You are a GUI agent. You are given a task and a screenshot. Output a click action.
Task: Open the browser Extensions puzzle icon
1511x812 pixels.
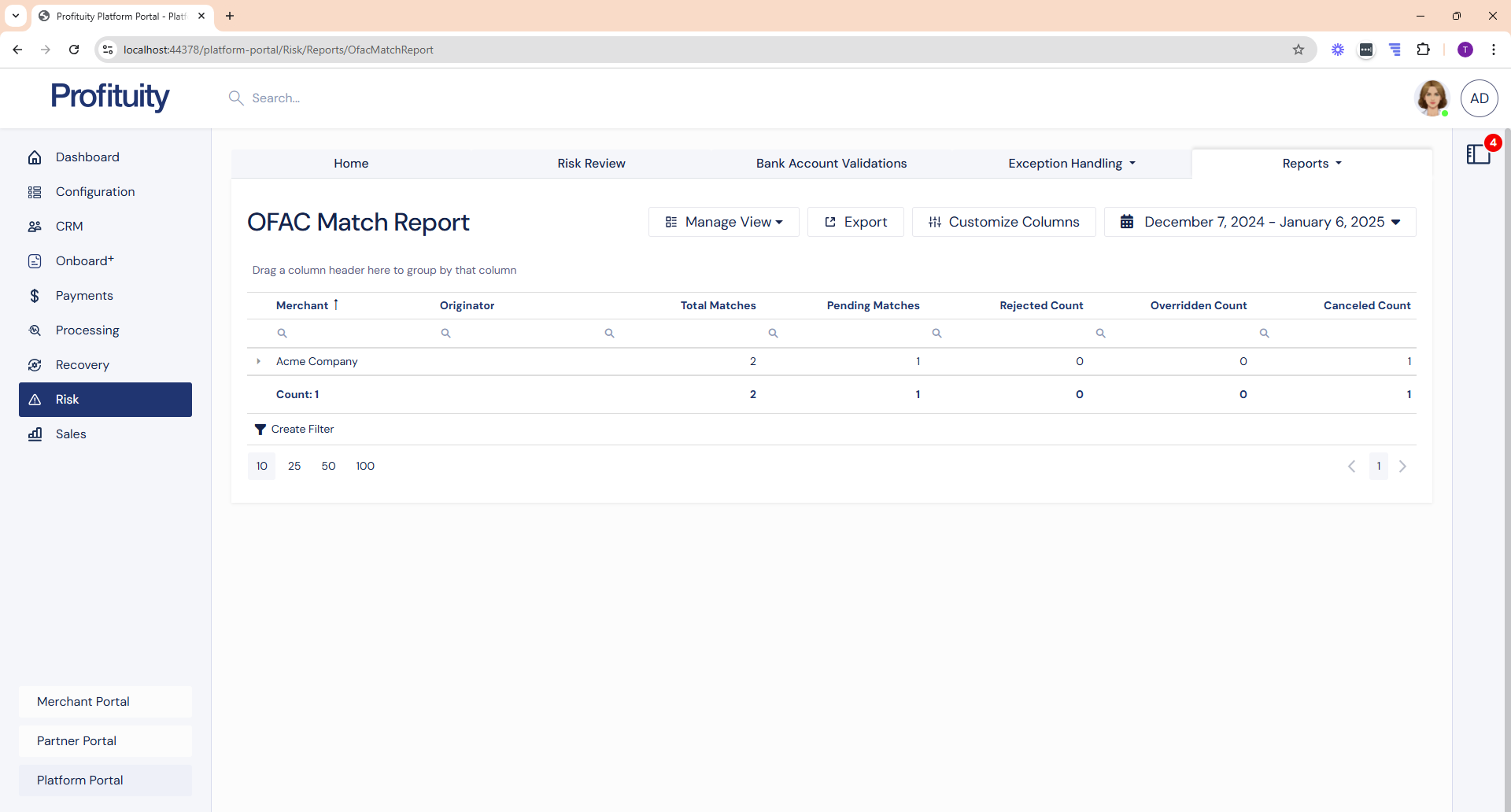(1423, 50)
